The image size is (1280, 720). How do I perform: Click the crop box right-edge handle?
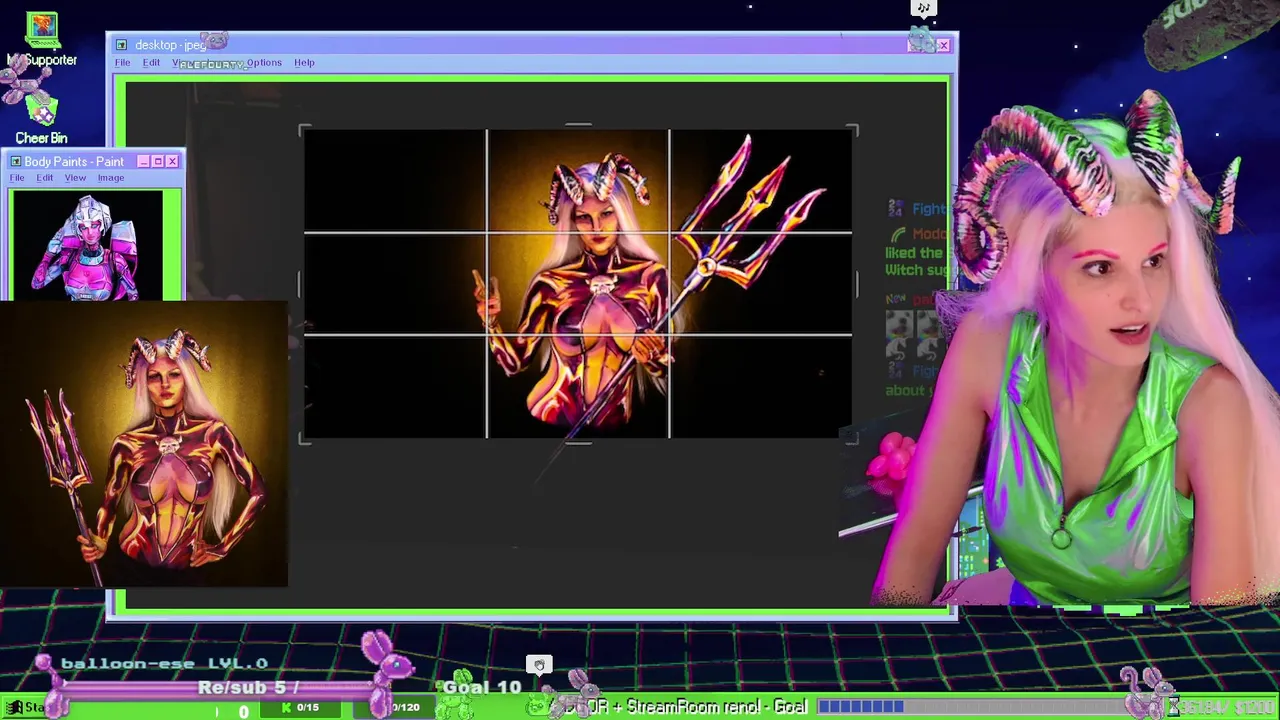[x=856, y=284]
